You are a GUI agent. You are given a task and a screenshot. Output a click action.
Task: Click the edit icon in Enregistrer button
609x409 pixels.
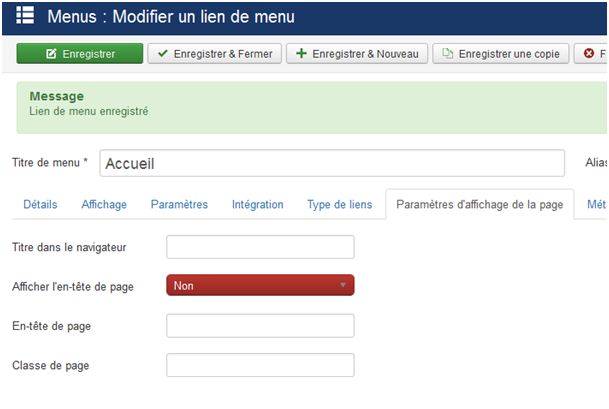tap(51, 54)
